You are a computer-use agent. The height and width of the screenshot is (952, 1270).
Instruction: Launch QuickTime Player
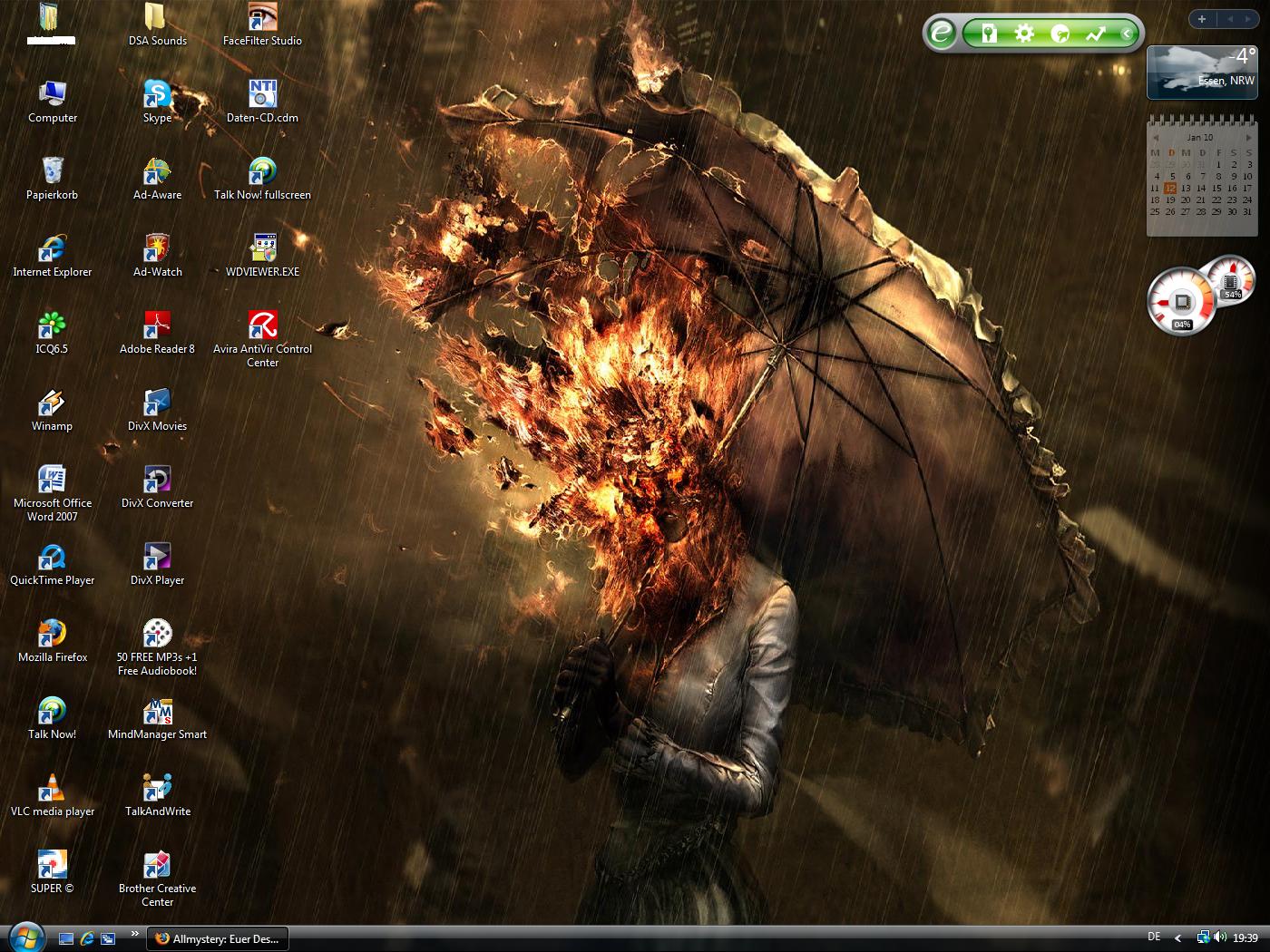pos(53,563)
